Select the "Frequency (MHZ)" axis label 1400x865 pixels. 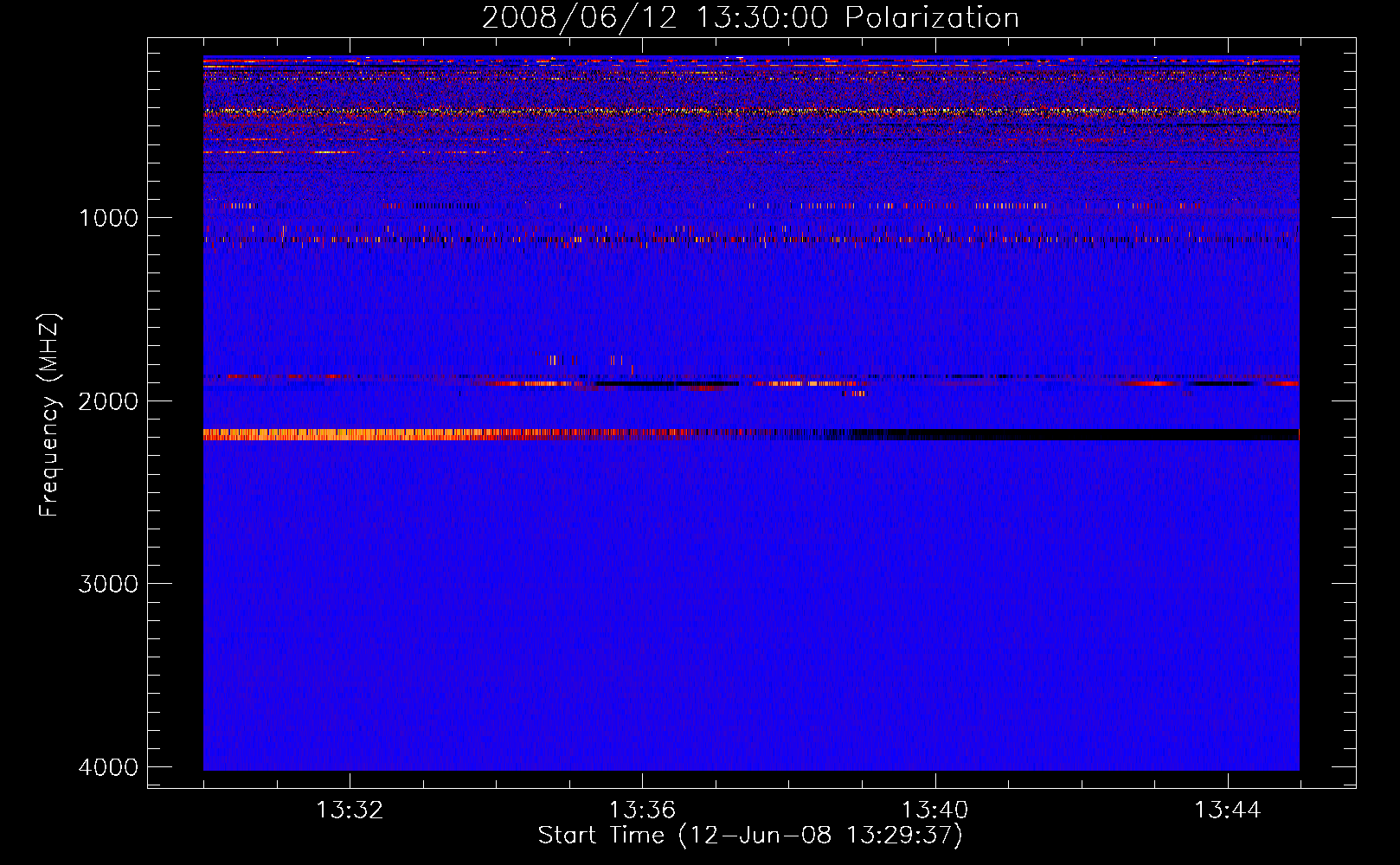(49, 414)
